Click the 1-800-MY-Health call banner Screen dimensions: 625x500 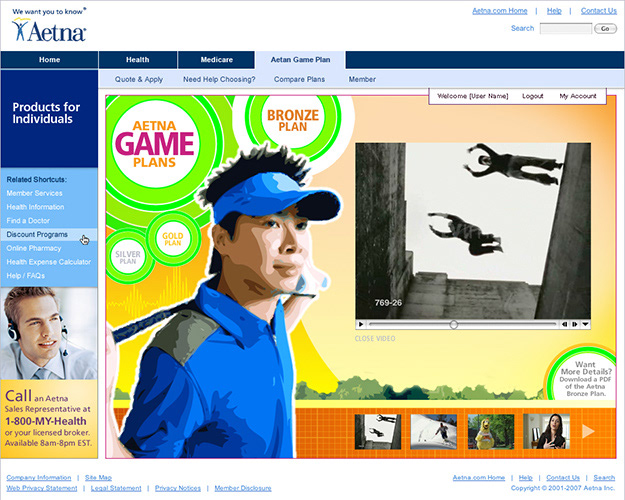(x=49, y=419)
